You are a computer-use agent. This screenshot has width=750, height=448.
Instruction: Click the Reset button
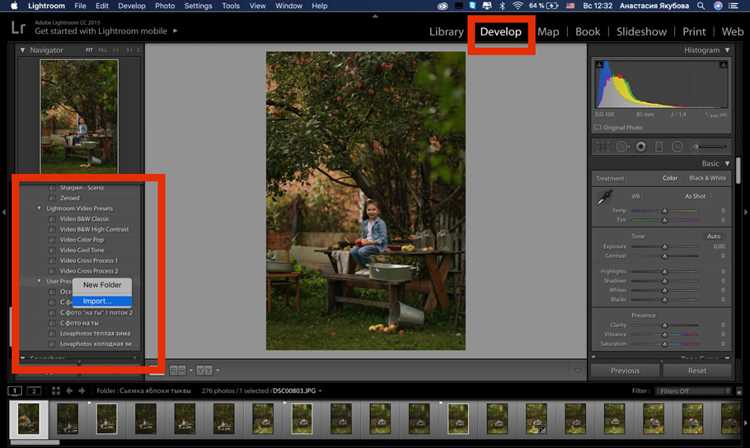(697, 371)
